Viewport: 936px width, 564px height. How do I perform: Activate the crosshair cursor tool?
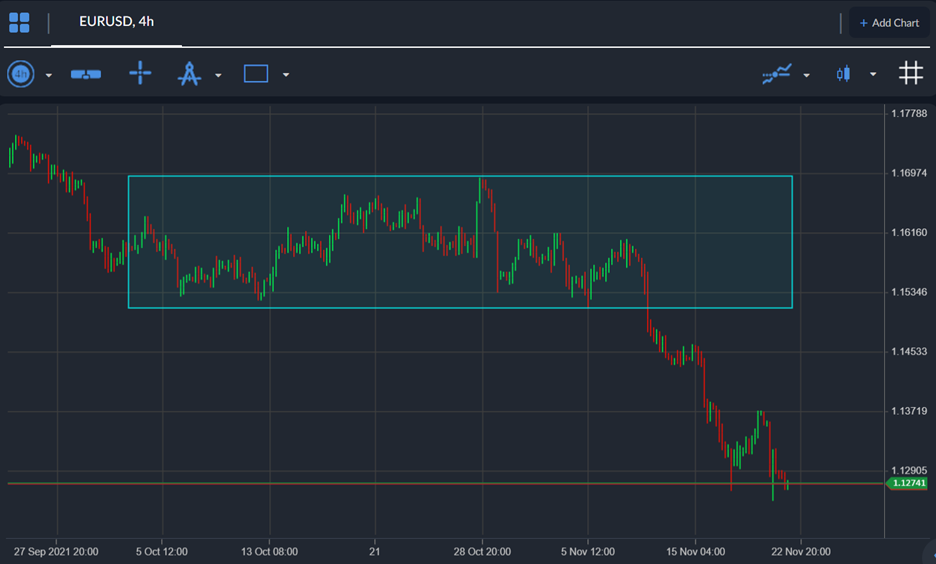pyautogui.click(x=140, y=73)
